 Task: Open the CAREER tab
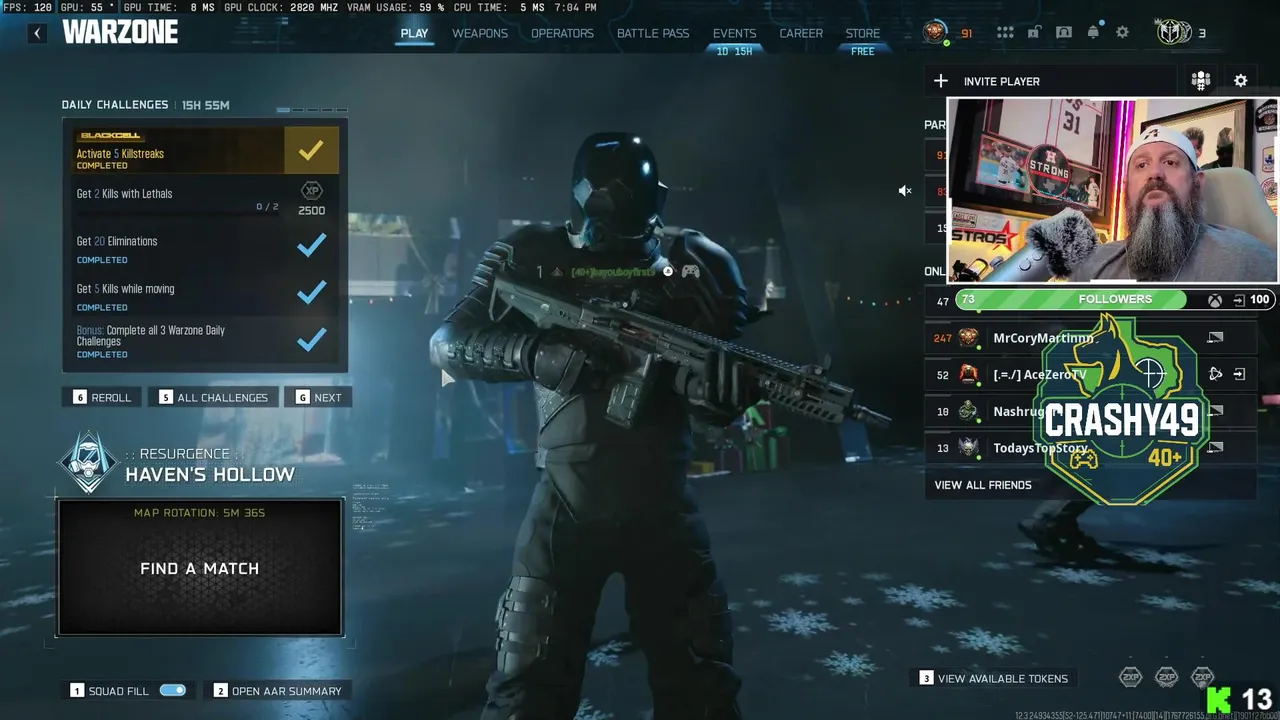(x=801, y=33)
